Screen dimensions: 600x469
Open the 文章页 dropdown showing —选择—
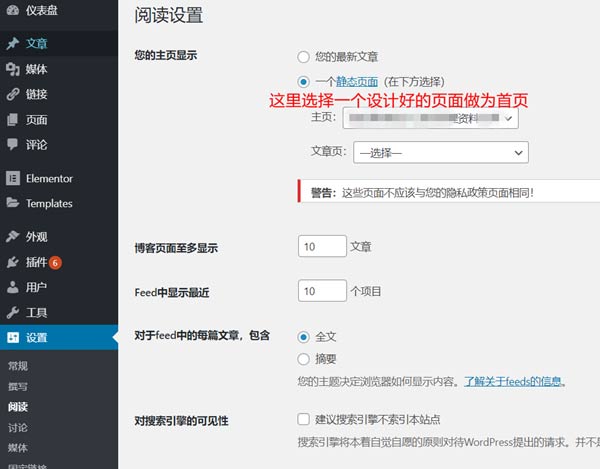click(x=441, y=153)
